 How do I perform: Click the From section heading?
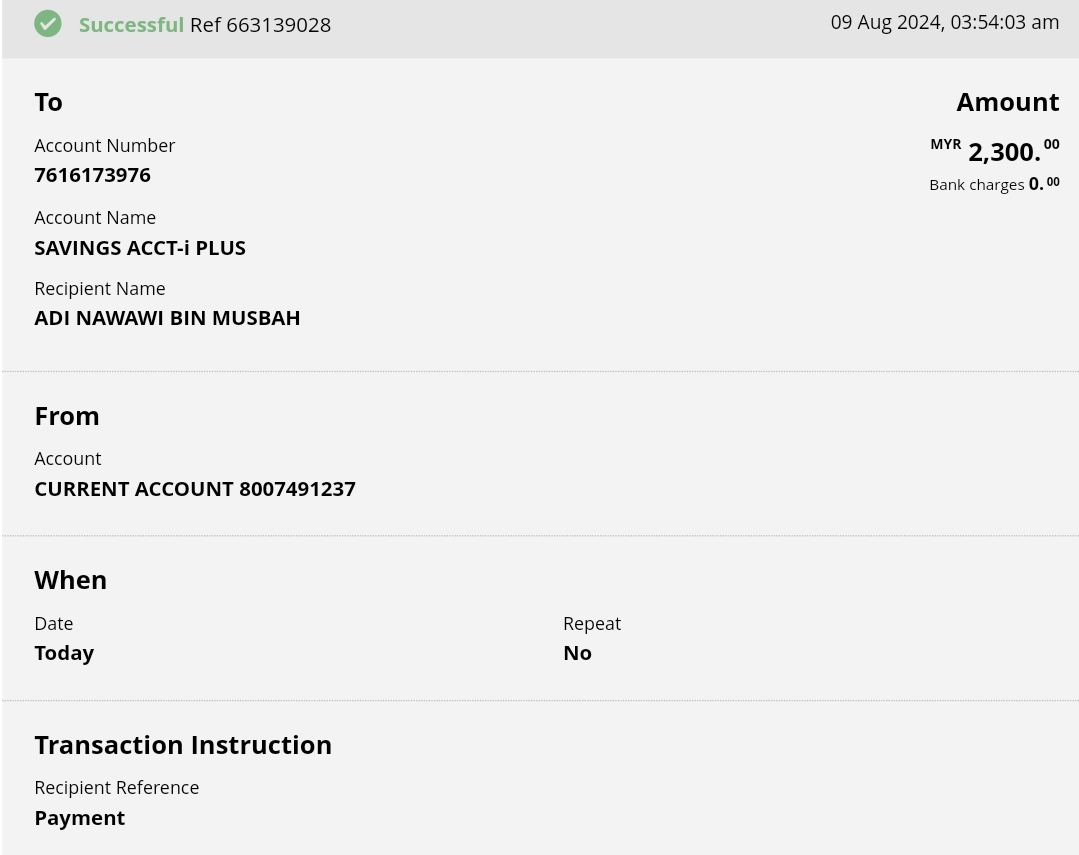click(67, 416)
